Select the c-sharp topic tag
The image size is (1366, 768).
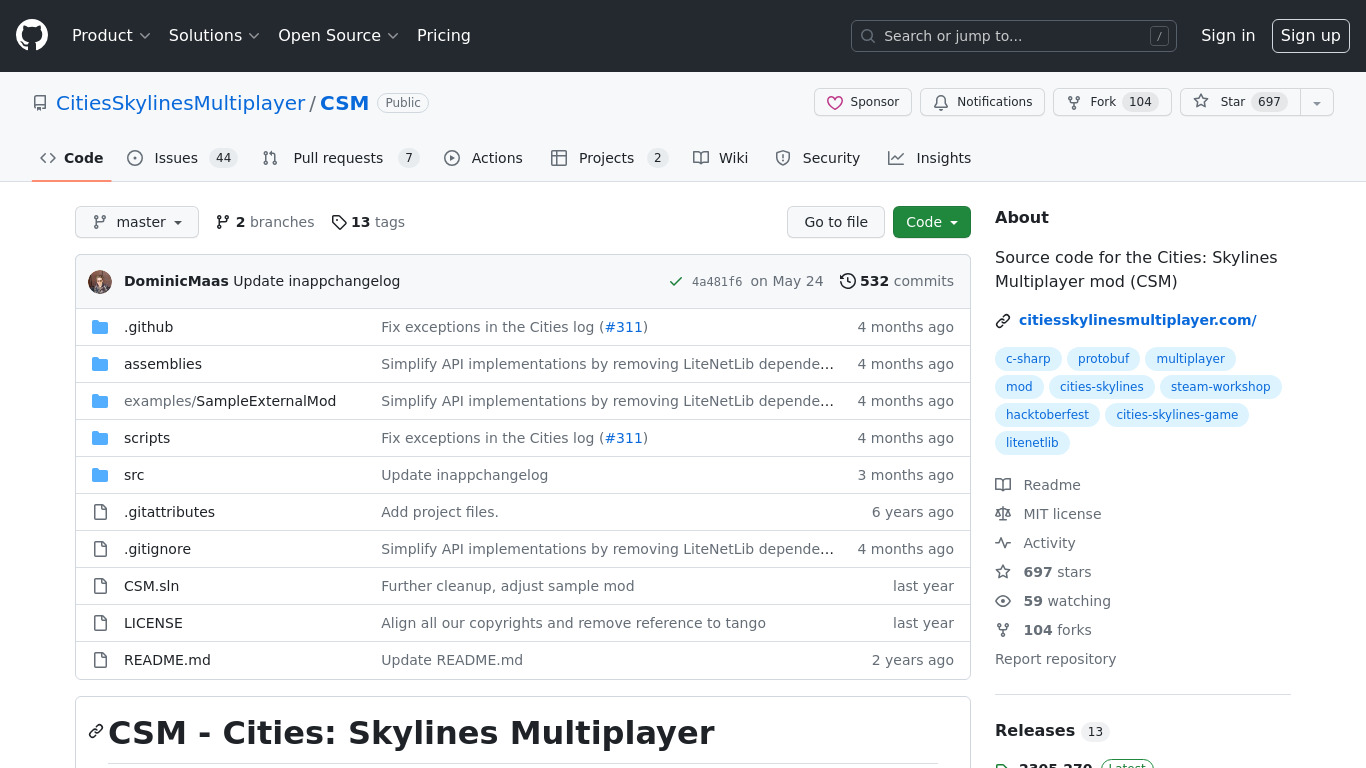point(1028,359)
